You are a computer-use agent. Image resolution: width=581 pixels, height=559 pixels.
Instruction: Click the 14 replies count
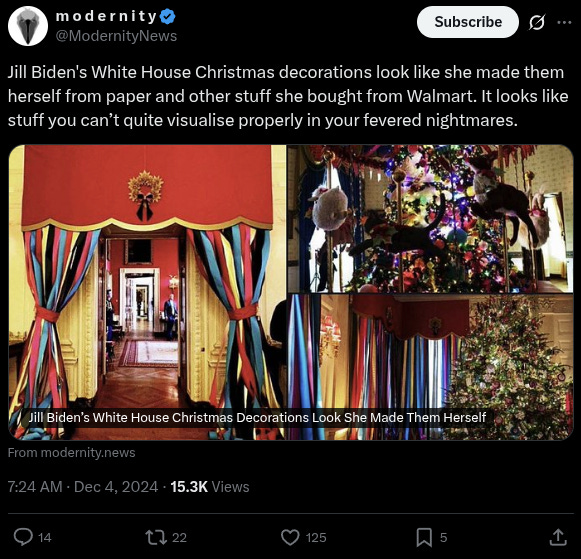pos(45,538)
